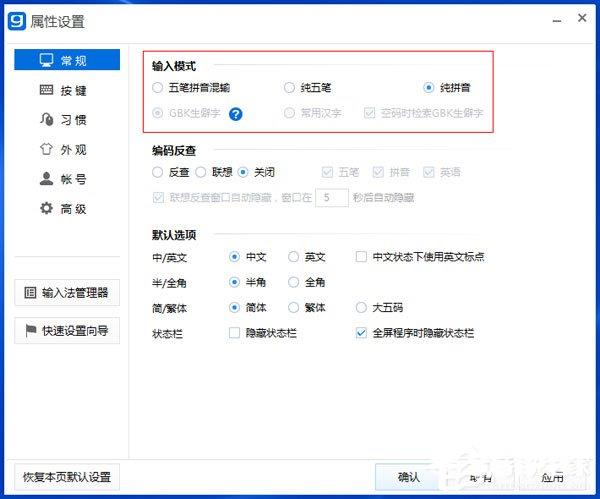
Task: Click the blue GBK help question icon
Action: (236, 114)
